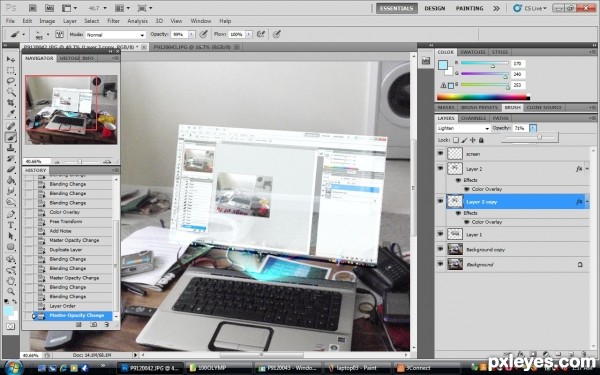Select the Crop tool
Screen dimensions: 600x375
click(11, 103)
